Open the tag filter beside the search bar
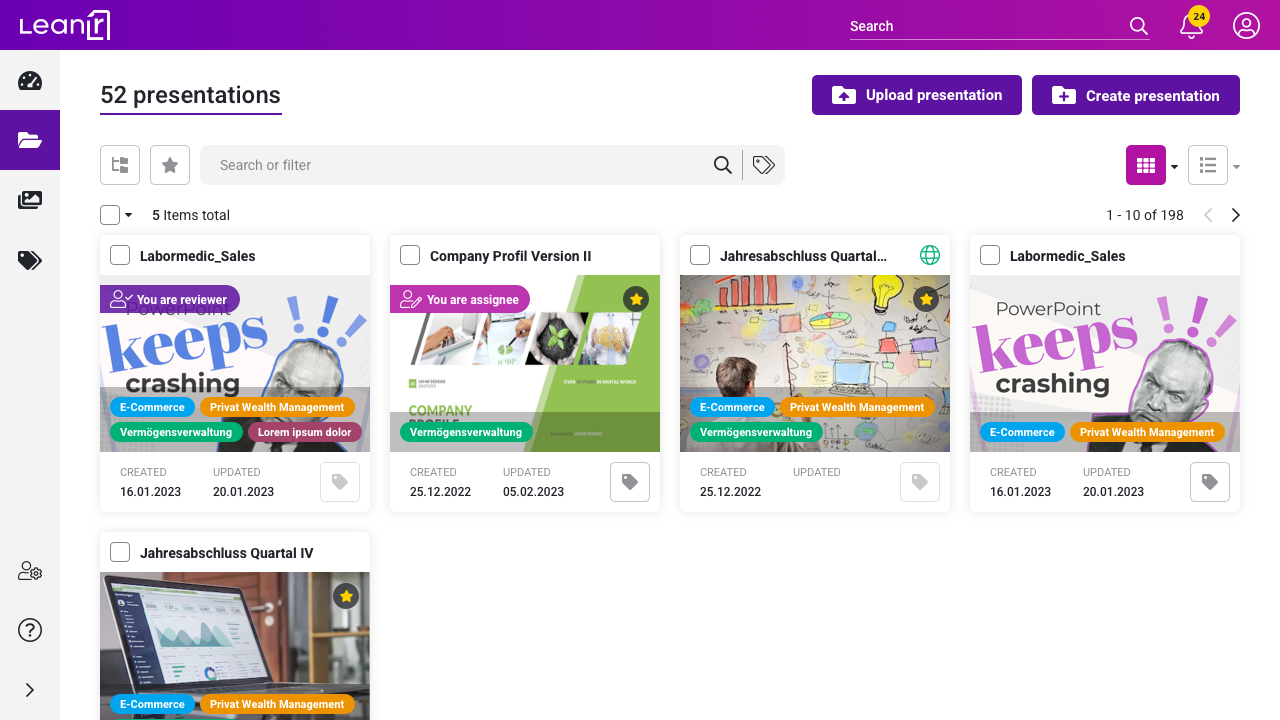This screenshot has height=720, width=1280. point(763,164)
